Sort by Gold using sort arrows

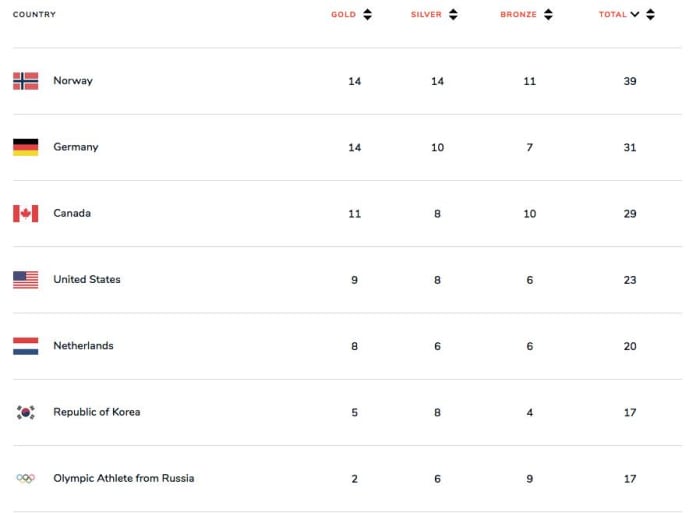point(367,15)
